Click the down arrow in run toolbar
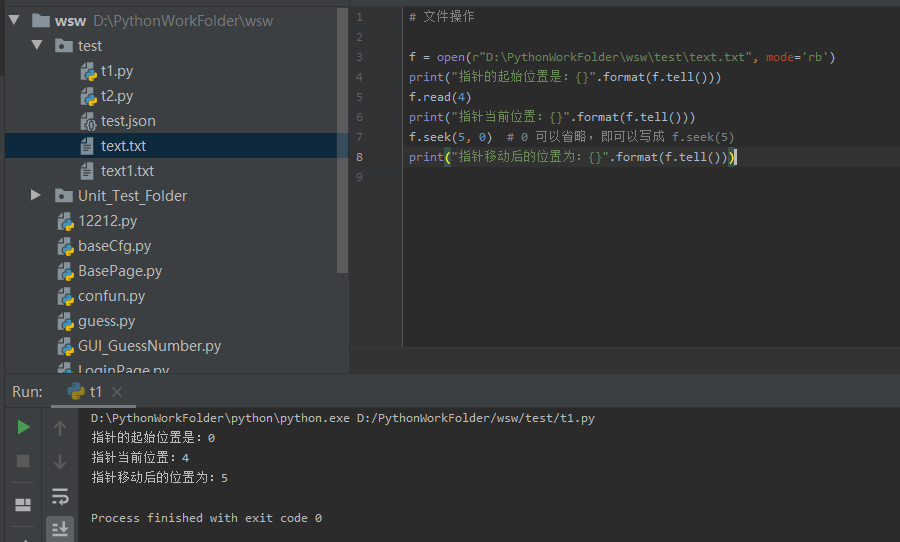The image size is (900, 542). 60,462
